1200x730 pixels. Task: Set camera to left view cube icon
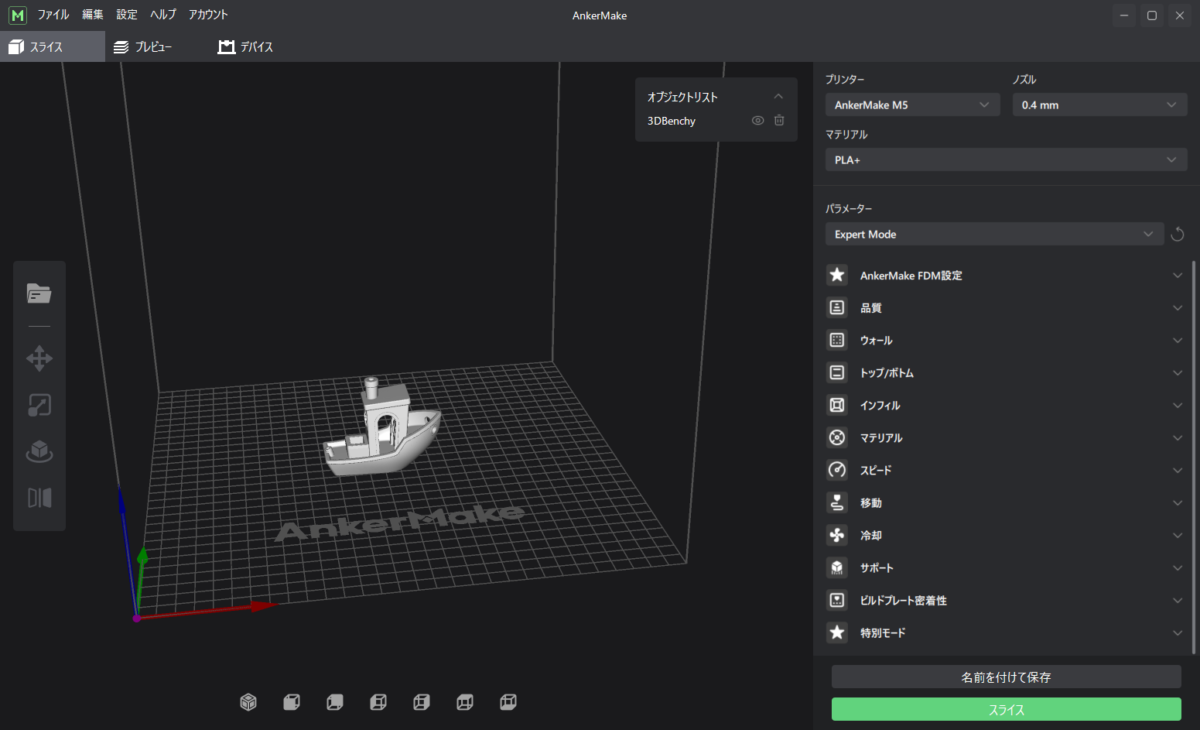coord(378,702)
